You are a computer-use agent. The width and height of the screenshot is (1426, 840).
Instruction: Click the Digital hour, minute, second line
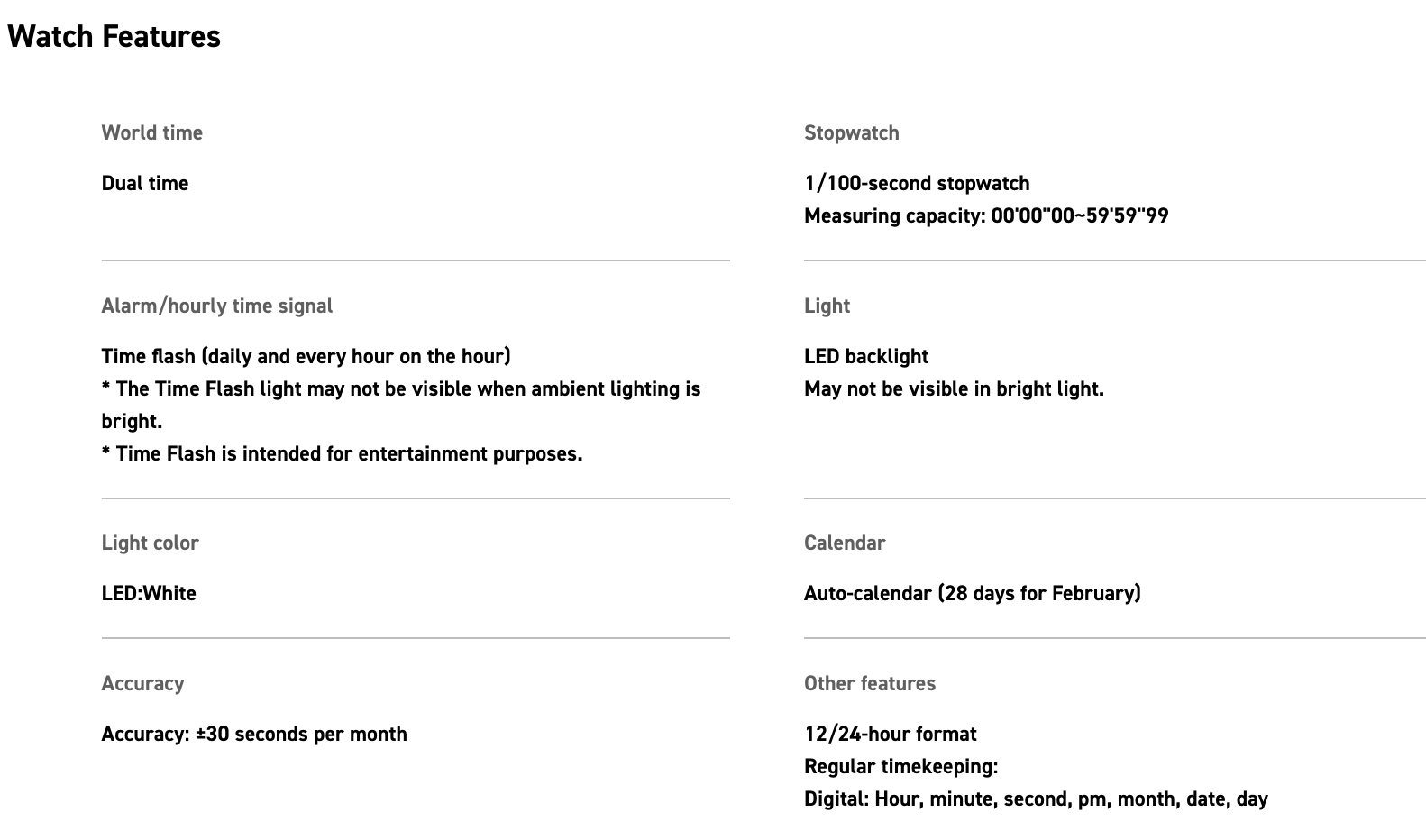1035,799
